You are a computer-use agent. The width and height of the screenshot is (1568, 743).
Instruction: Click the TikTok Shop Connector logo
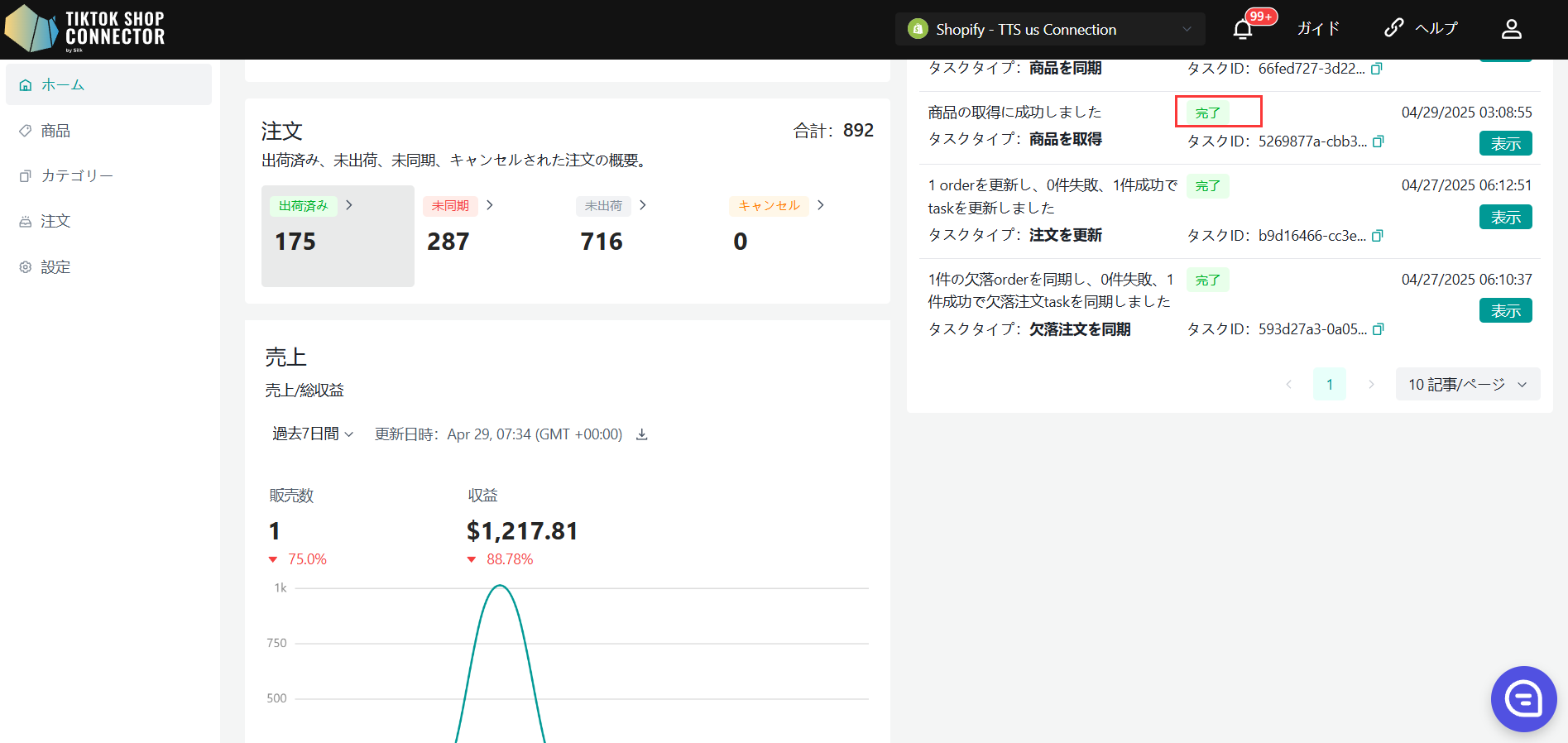click(85, 29)
